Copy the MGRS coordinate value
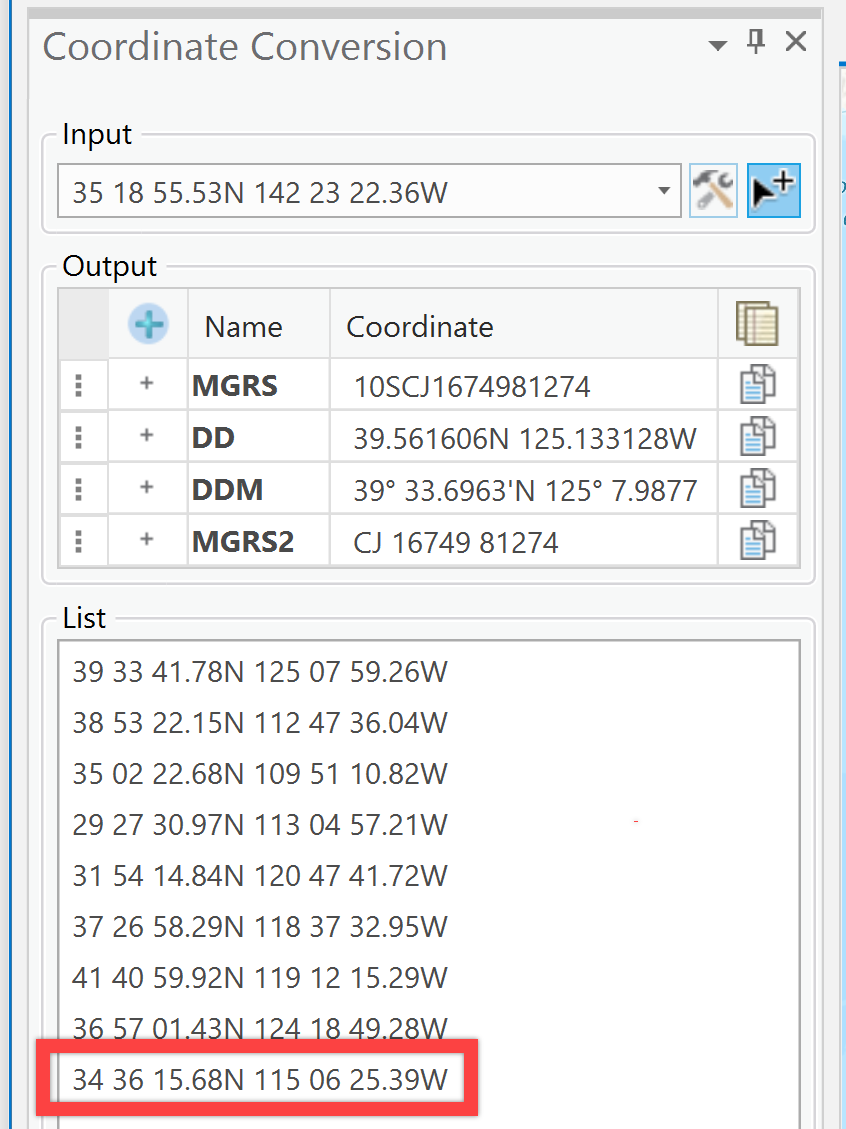This screenshot has width=846, height=1129. click(757, 384)
